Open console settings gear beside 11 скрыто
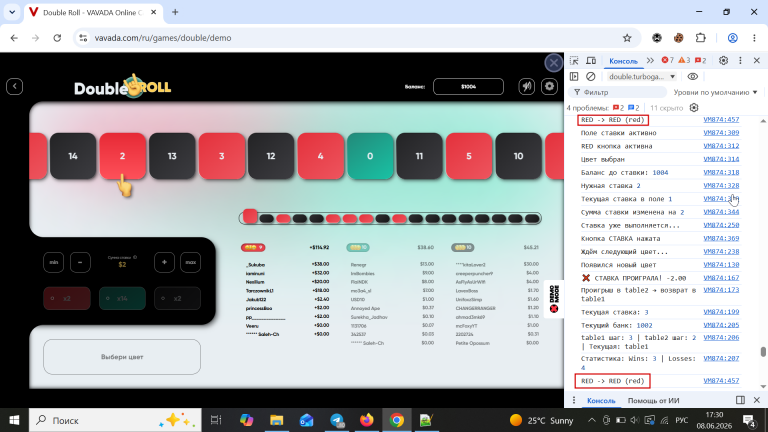 click(694, 108)
